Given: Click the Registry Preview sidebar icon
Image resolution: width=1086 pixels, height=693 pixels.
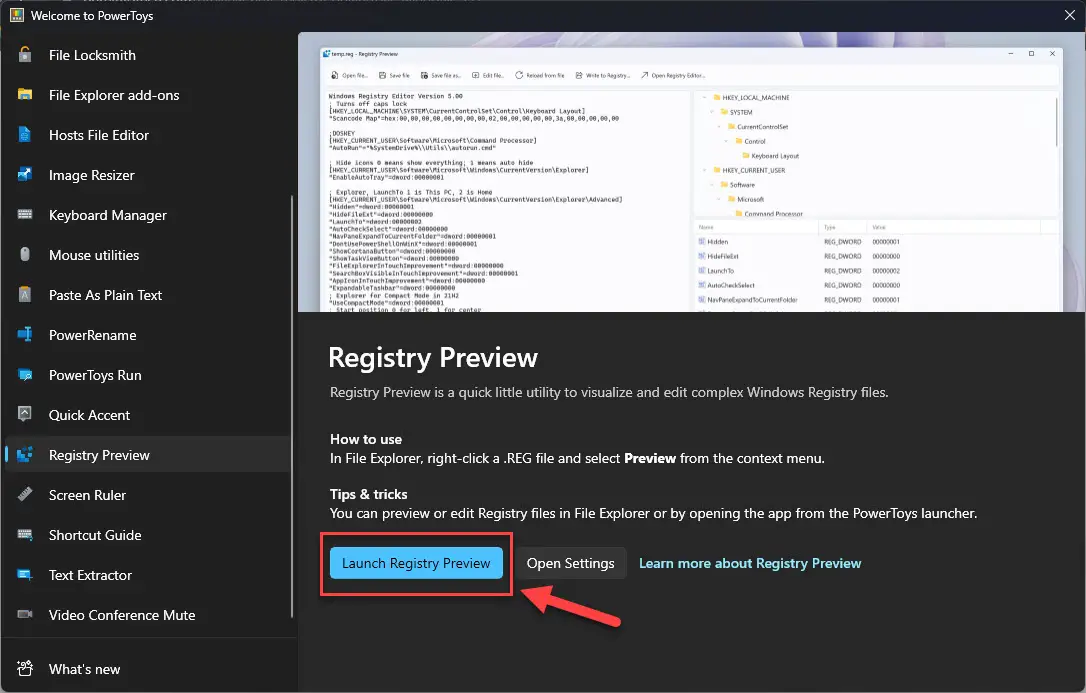Looking at the screenshot, I should point(25,455).
